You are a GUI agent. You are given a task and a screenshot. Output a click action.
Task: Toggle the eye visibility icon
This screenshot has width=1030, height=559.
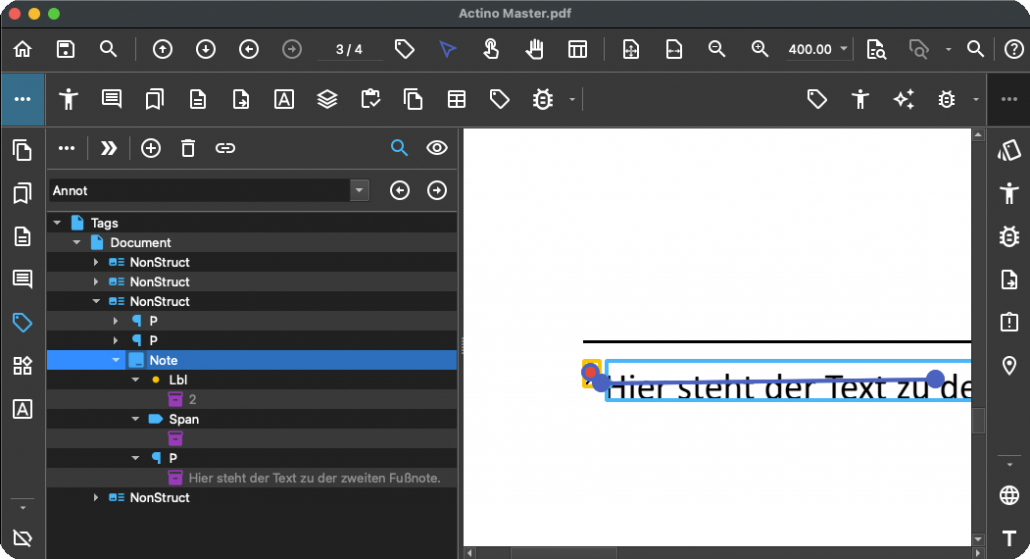coord(436,148)
